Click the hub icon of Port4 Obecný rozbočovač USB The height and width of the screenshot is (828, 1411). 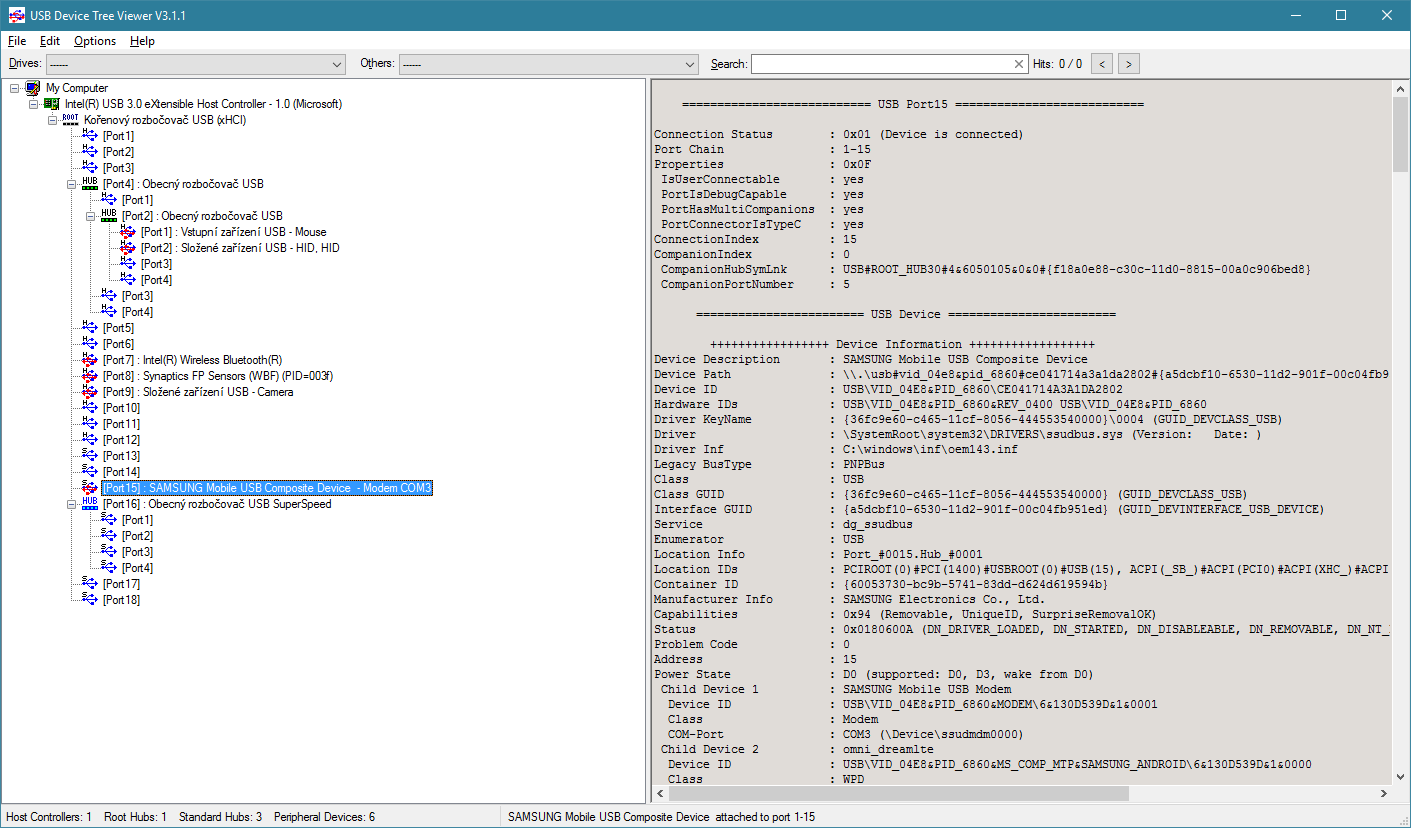tap(90, 184)
